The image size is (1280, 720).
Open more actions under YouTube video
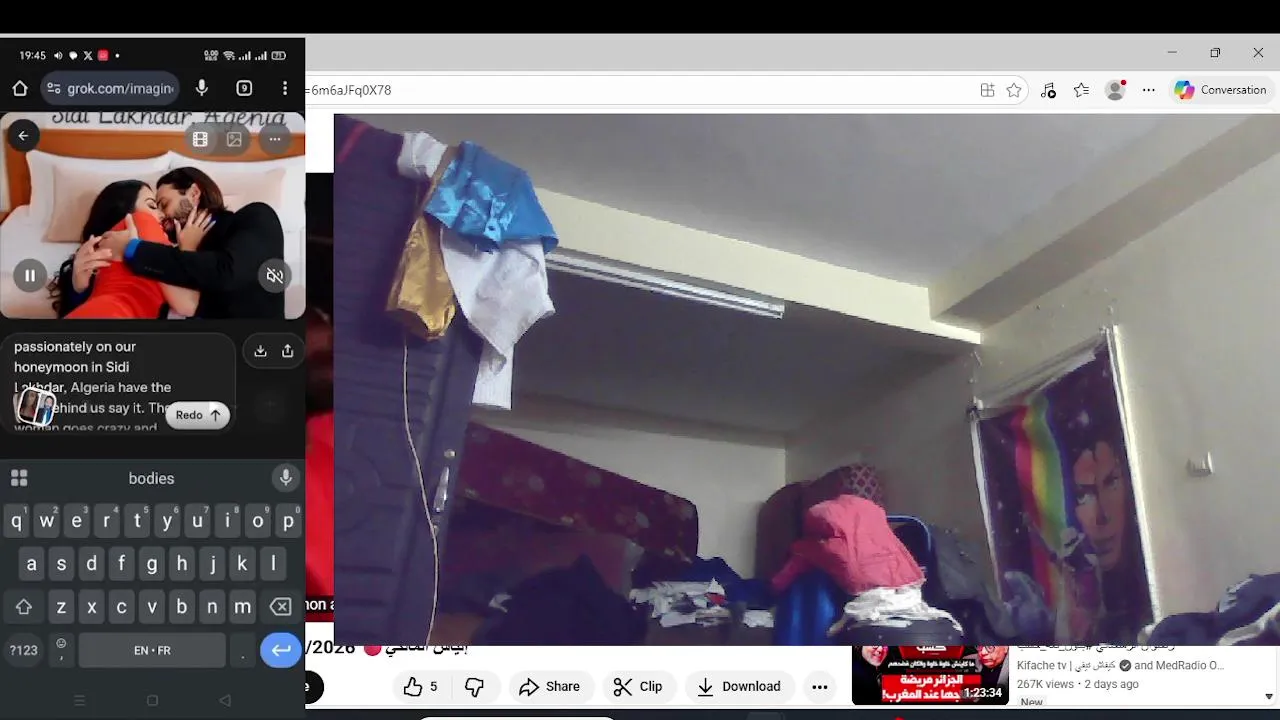[x=820, y=686]
